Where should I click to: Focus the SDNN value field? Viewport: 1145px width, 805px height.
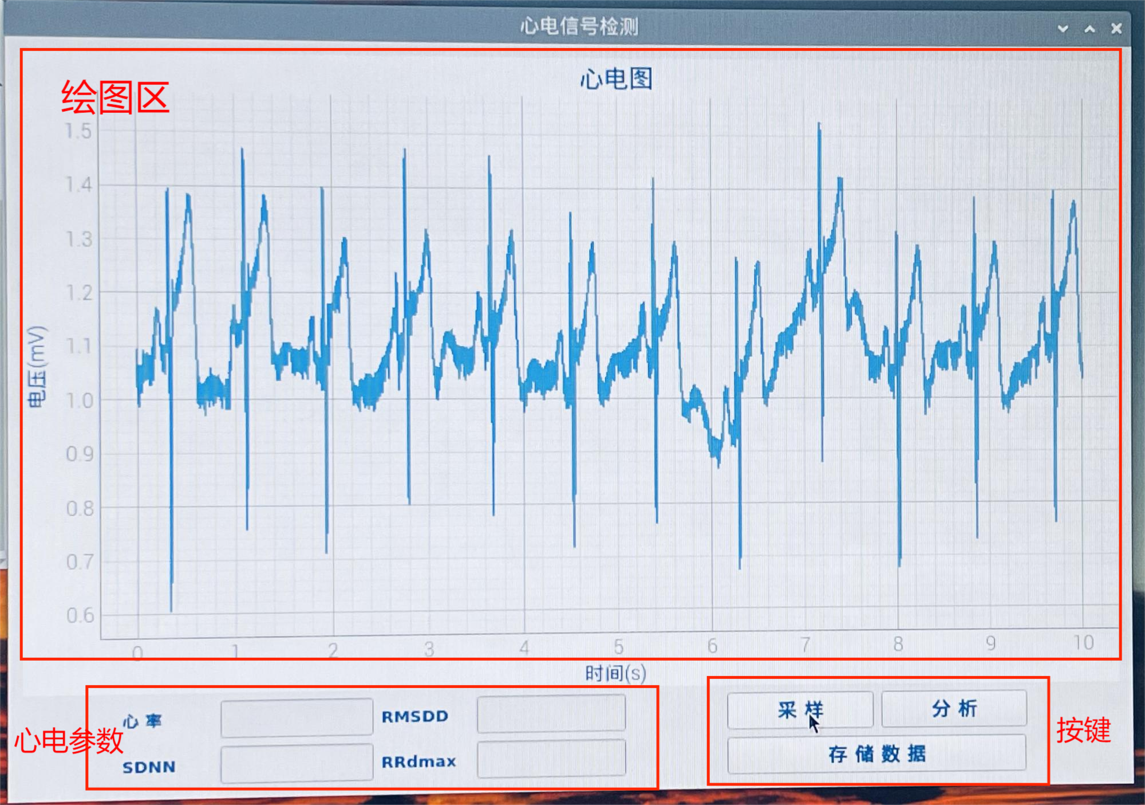pyautogui.click(x=296, y=765)
